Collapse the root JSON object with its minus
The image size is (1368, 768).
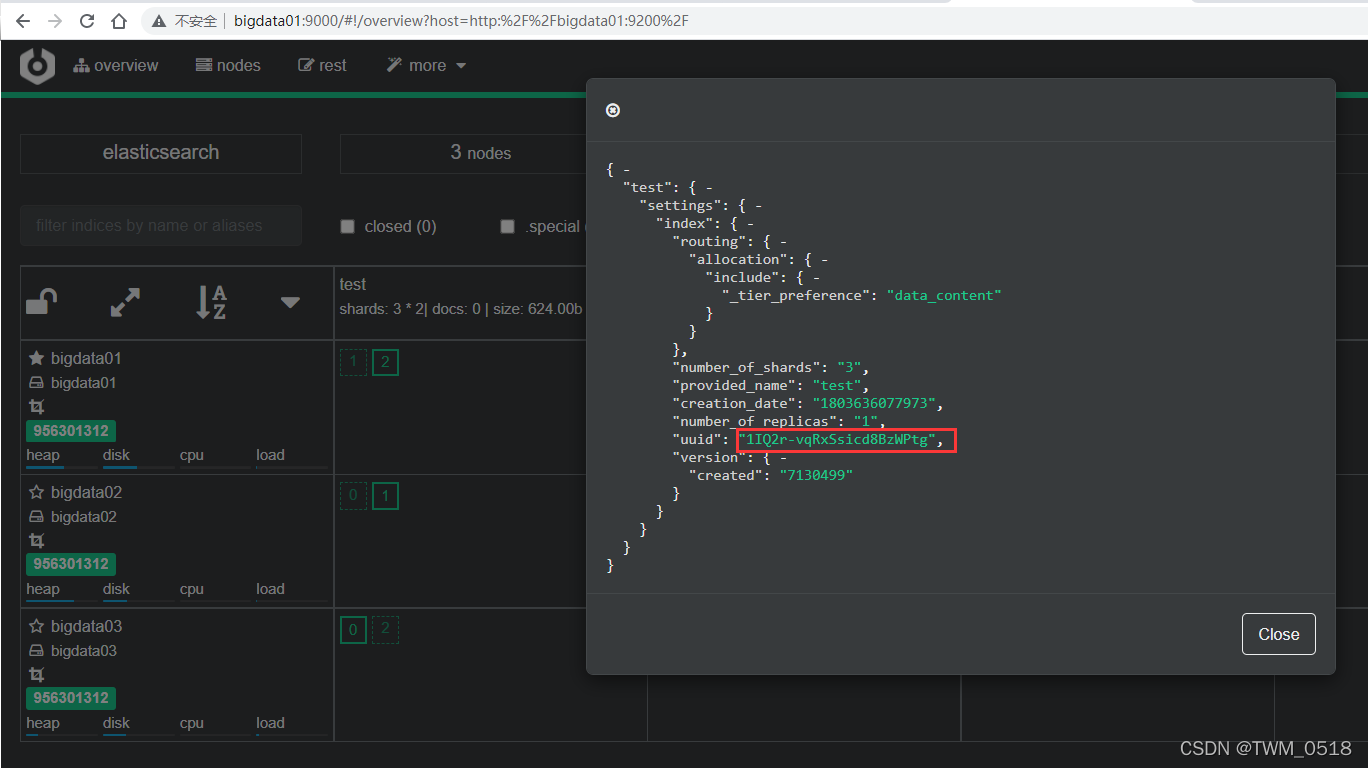coord(626,169)
